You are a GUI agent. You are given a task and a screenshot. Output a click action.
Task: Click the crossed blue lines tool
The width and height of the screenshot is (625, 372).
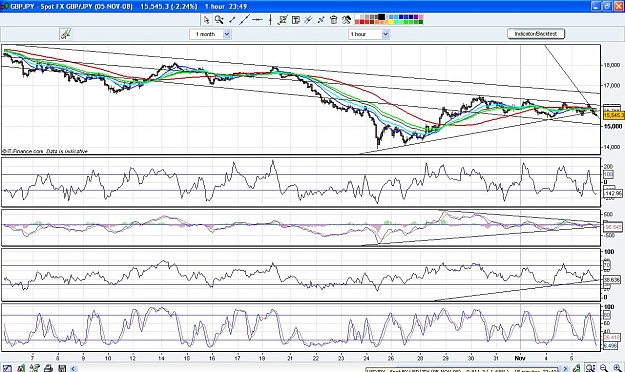pyautogui.click(x=308, y=20)
